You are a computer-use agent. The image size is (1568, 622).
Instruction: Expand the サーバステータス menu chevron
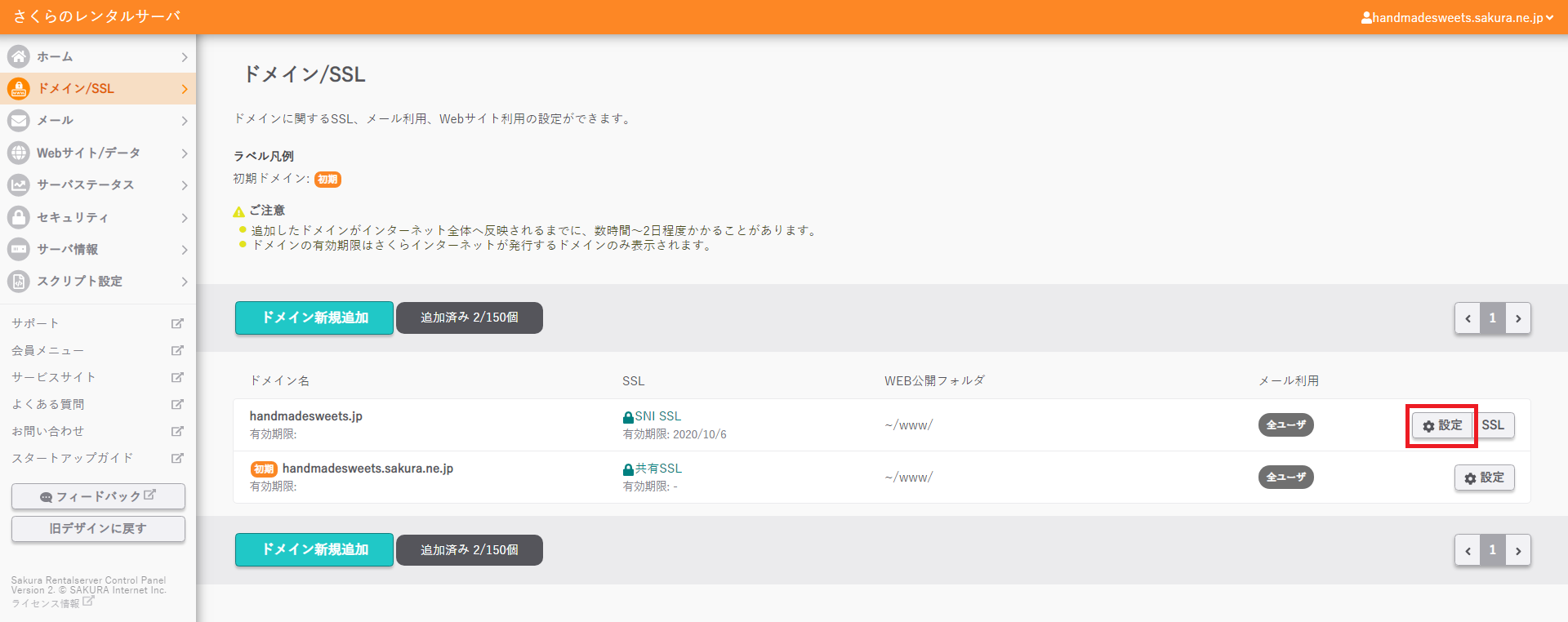click(x=185, y=185)
